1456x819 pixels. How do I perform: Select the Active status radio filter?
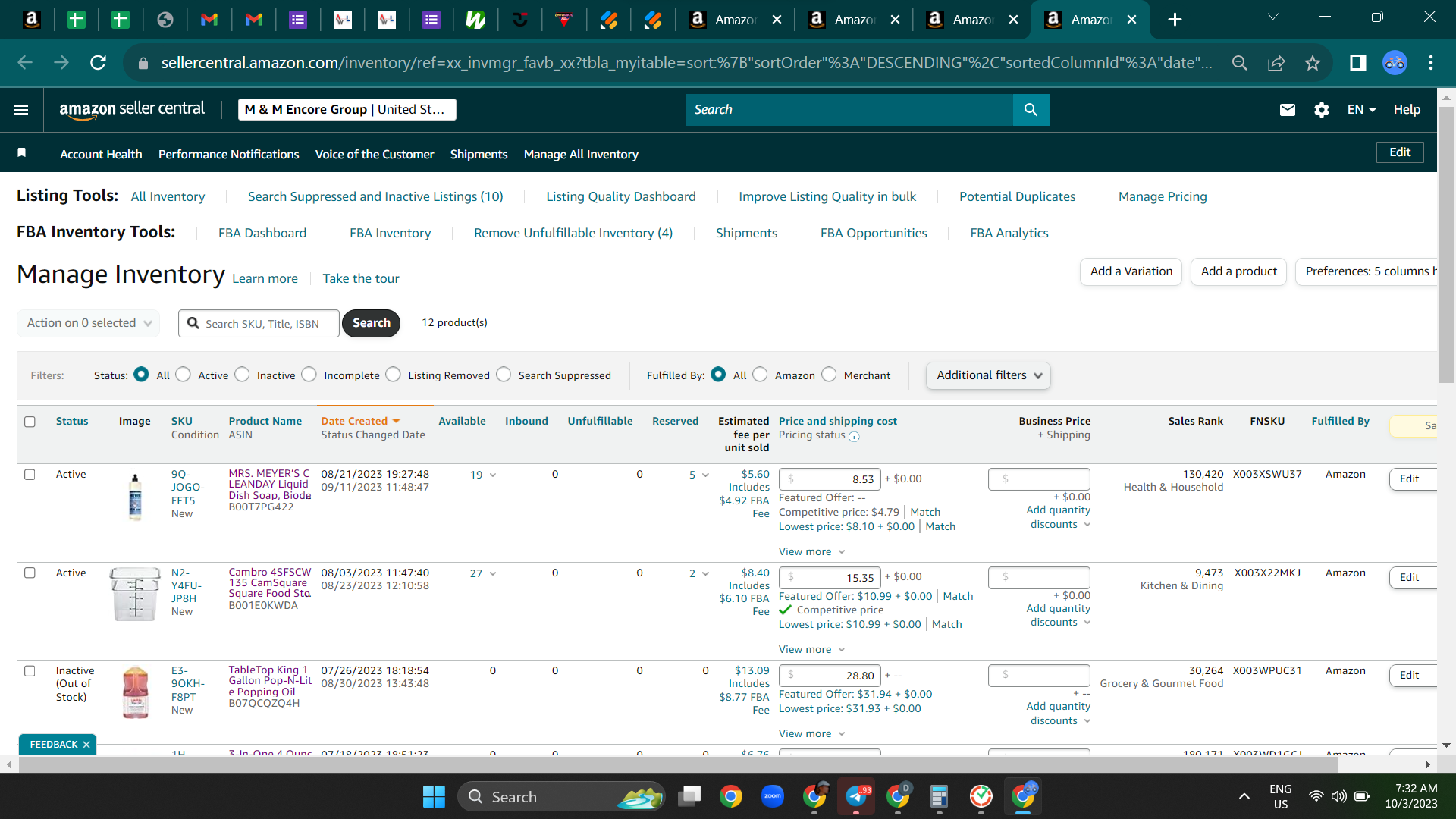pyautogui.click(x=183, y=375)
